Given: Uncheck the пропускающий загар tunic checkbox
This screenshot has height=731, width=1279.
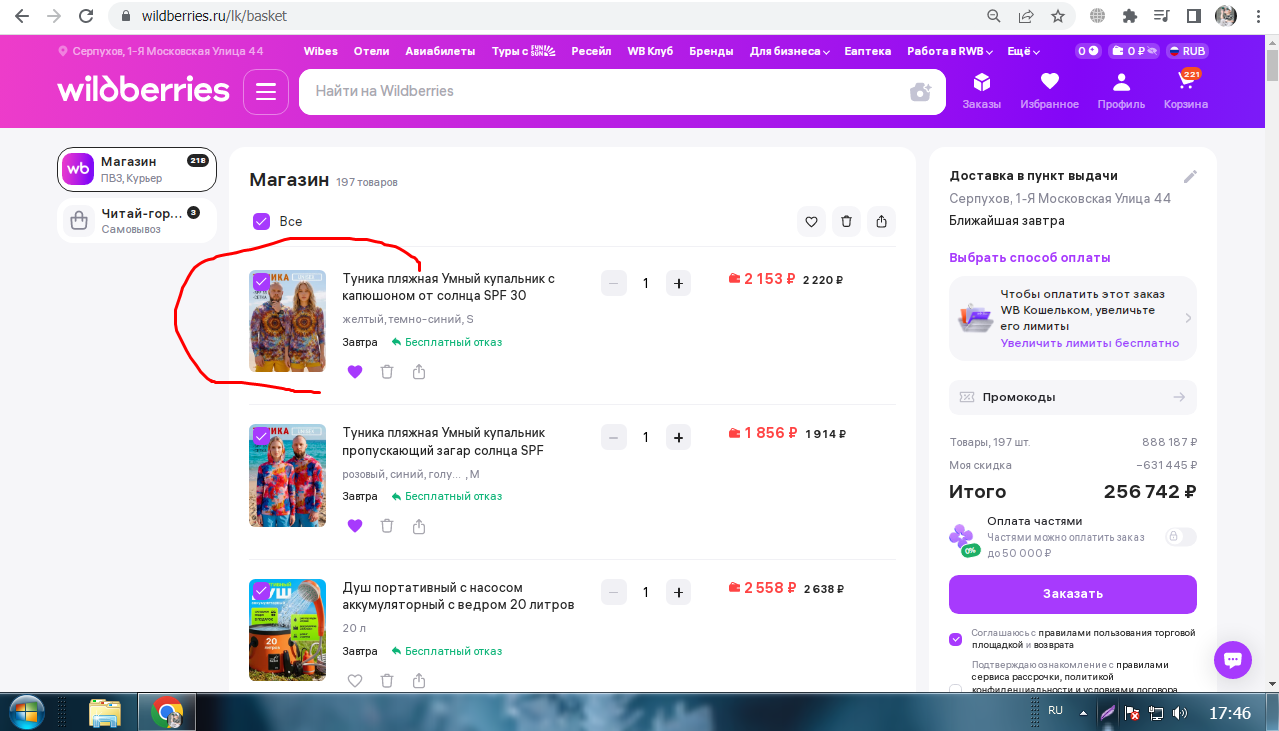Looking at the screenshot, I should 261,436.
